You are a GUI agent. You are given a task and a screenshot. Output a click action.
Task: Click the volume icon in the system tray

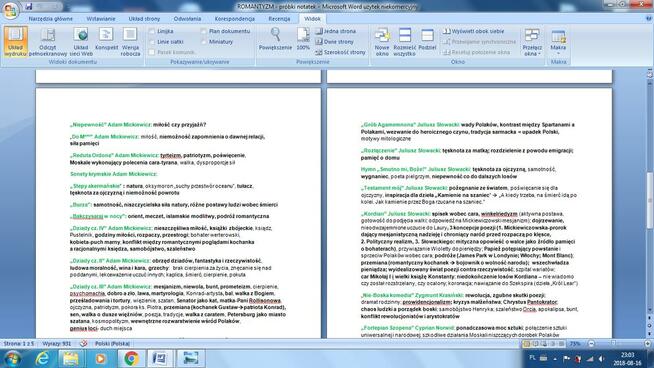click(x=601, y=358)
